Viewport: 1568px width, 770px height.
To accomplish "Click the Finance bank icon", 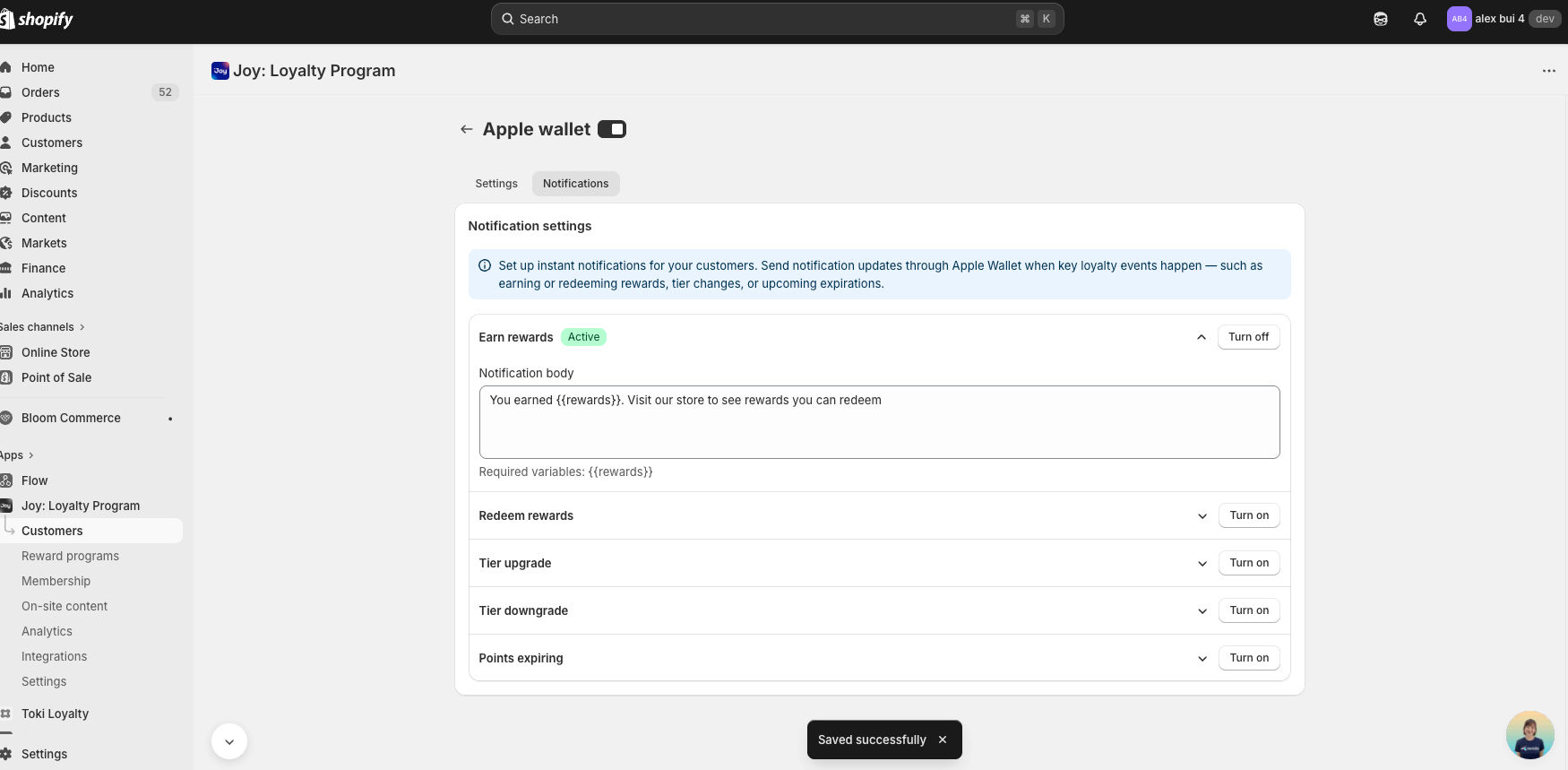I will point(5,268).
